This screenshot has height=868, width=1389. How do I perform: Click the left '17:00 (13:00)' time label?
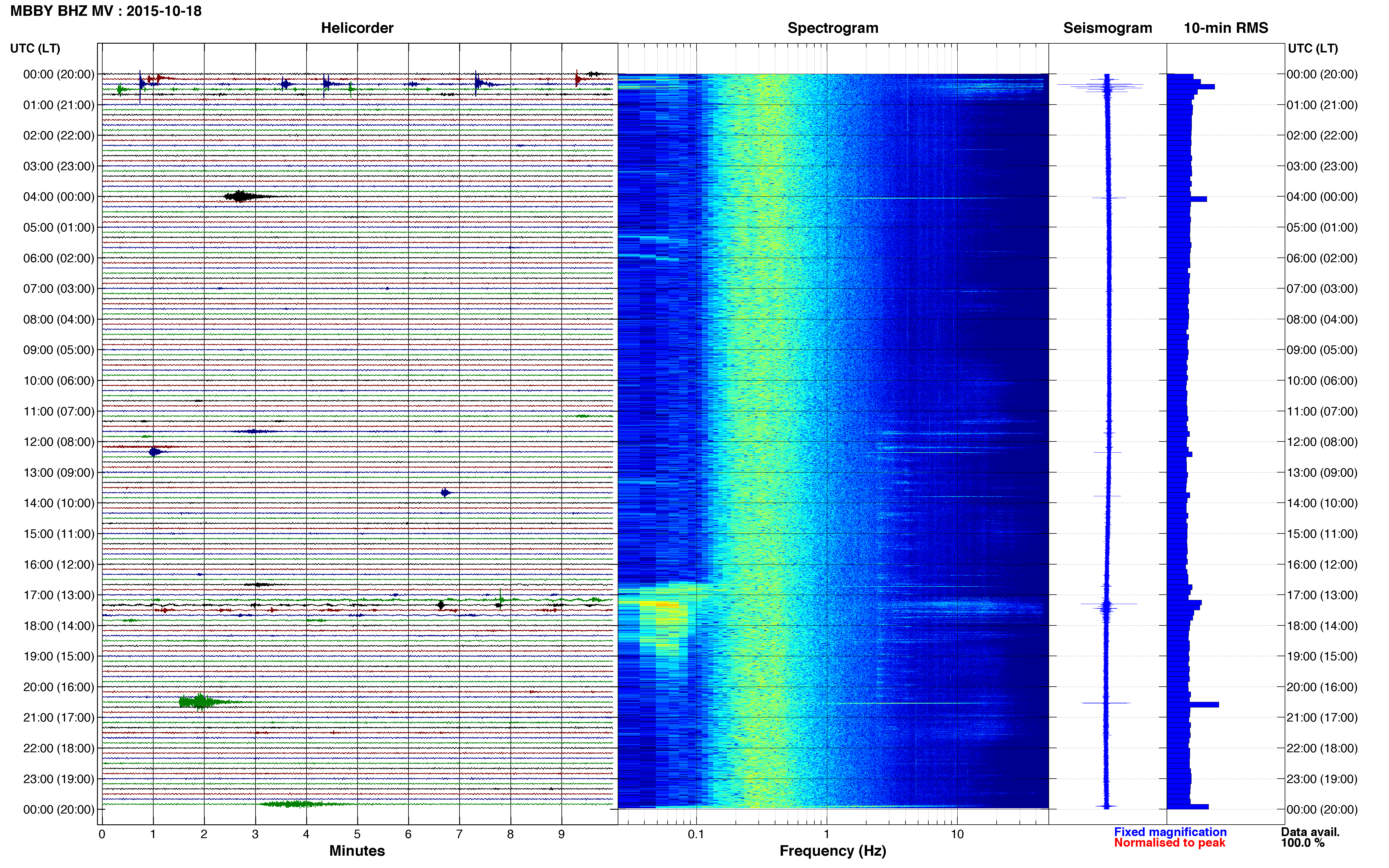point(59,595)
